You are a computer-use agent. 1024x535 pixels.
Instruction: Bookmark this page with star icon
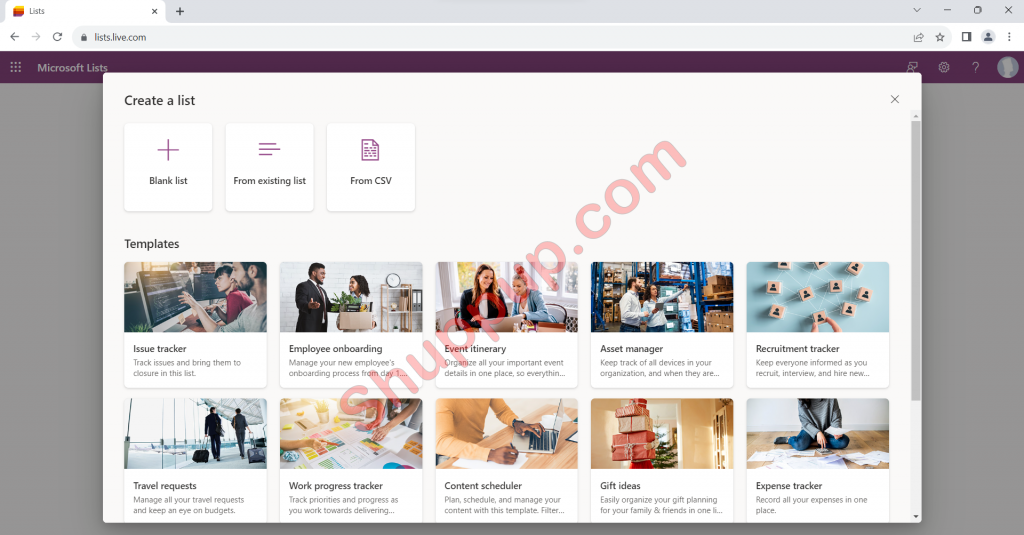940,37
